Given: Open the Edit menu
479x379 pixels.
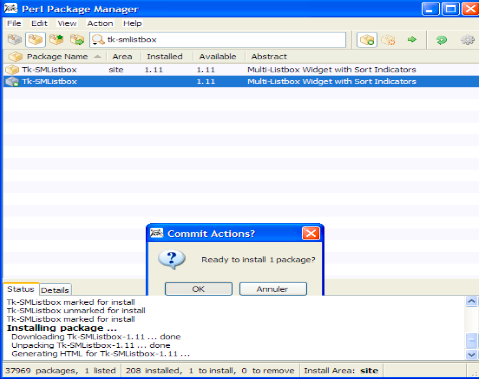Looking at the screenshot, I should [x=39, y=23].
